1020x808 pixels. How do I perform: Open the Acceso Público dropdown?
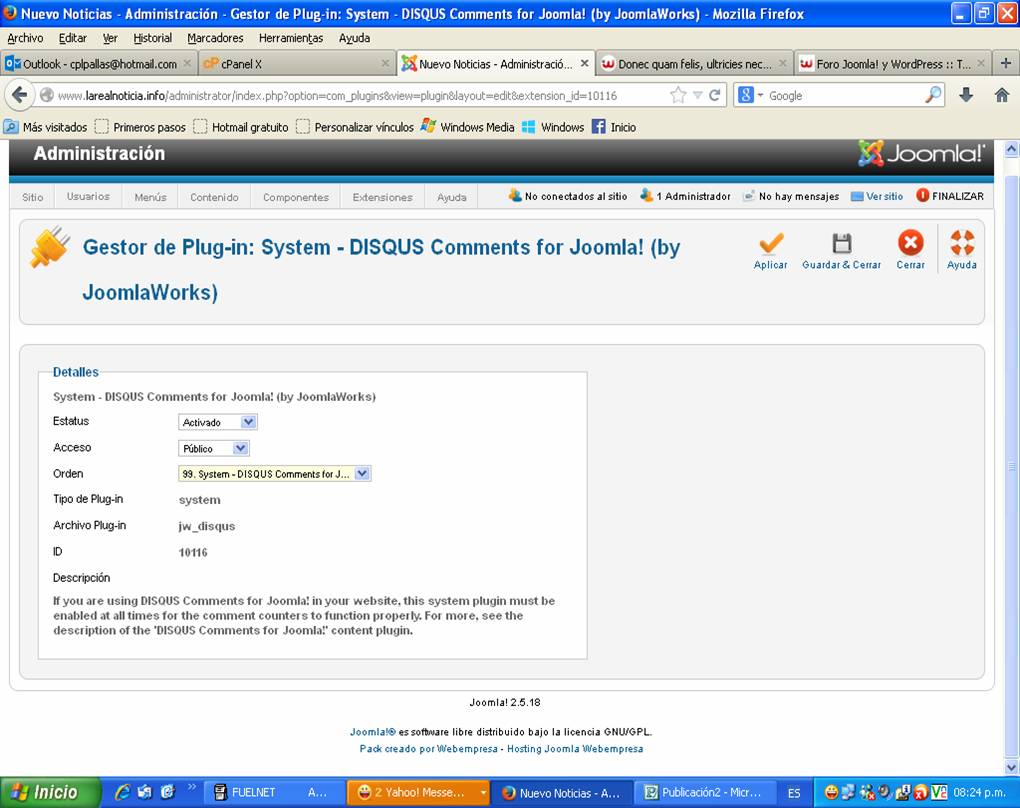coord(213,448)
